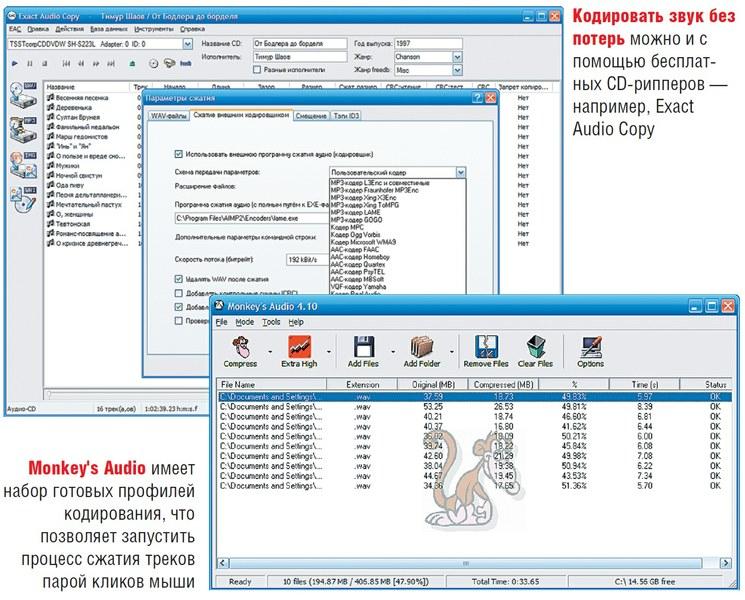
Task: Click the Add Files floppy icon
Action: 361,347
